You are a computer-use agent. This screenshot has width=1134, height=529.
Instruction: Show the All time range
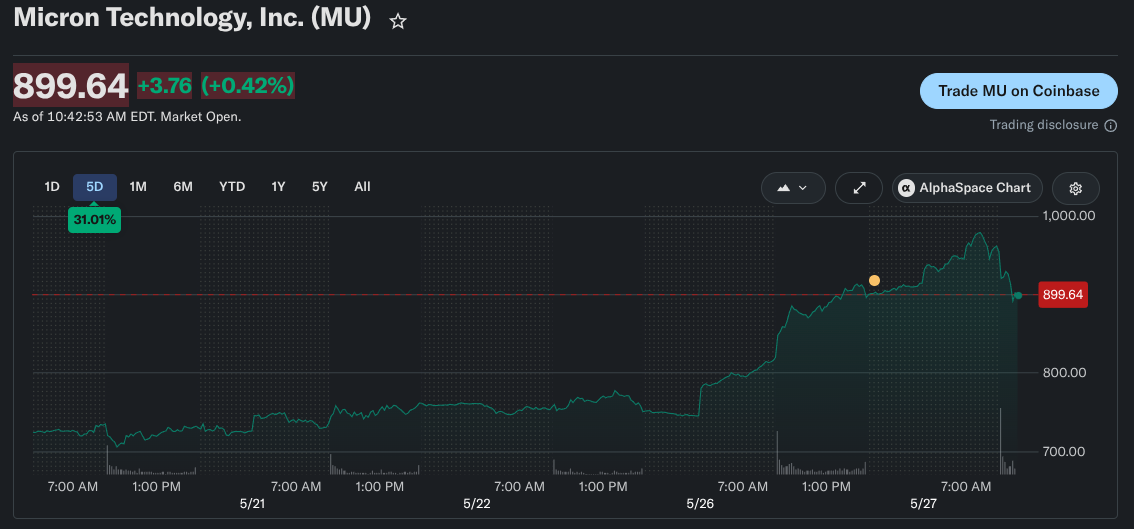[x=362, y=187]
